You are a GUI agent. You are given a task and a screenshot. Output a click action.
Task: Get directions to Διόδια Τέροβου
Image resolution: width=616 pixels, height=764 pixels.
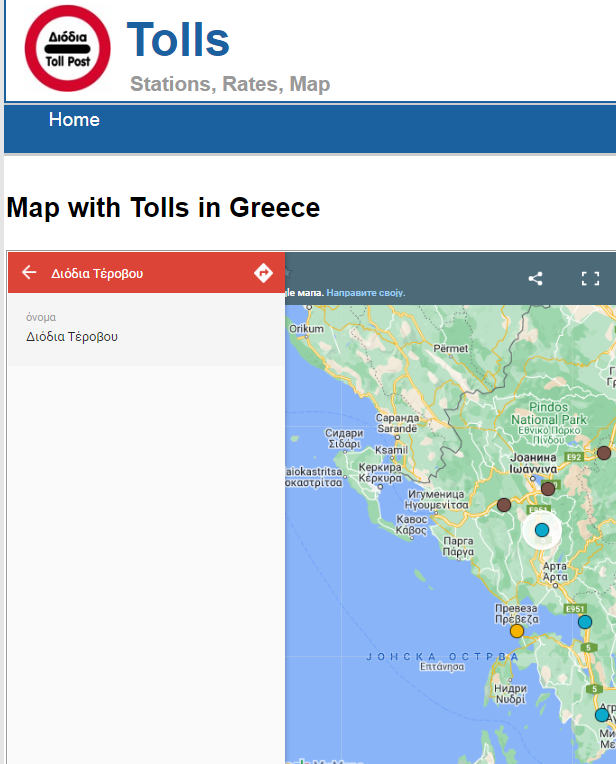[263, 273]
